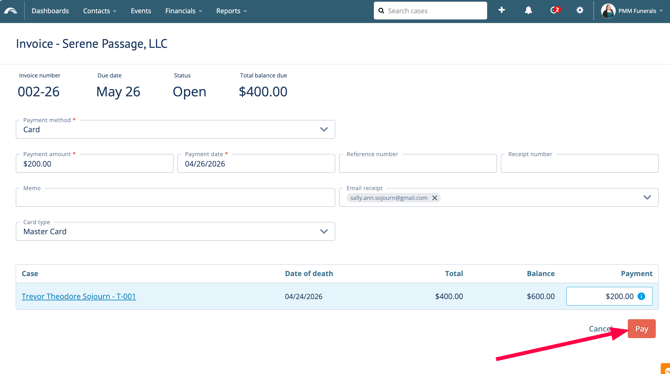Open Payment method dropdown showing Card
This screenshot has width=670, height=374.
tap(176, 129)
